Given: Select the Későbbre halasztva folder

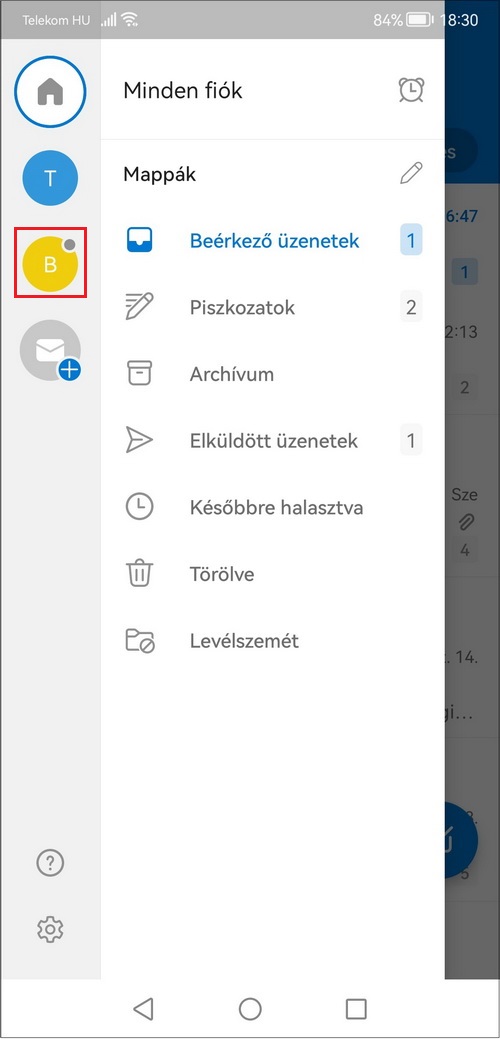Looking at the screenshot, I should tap(272, 508).
